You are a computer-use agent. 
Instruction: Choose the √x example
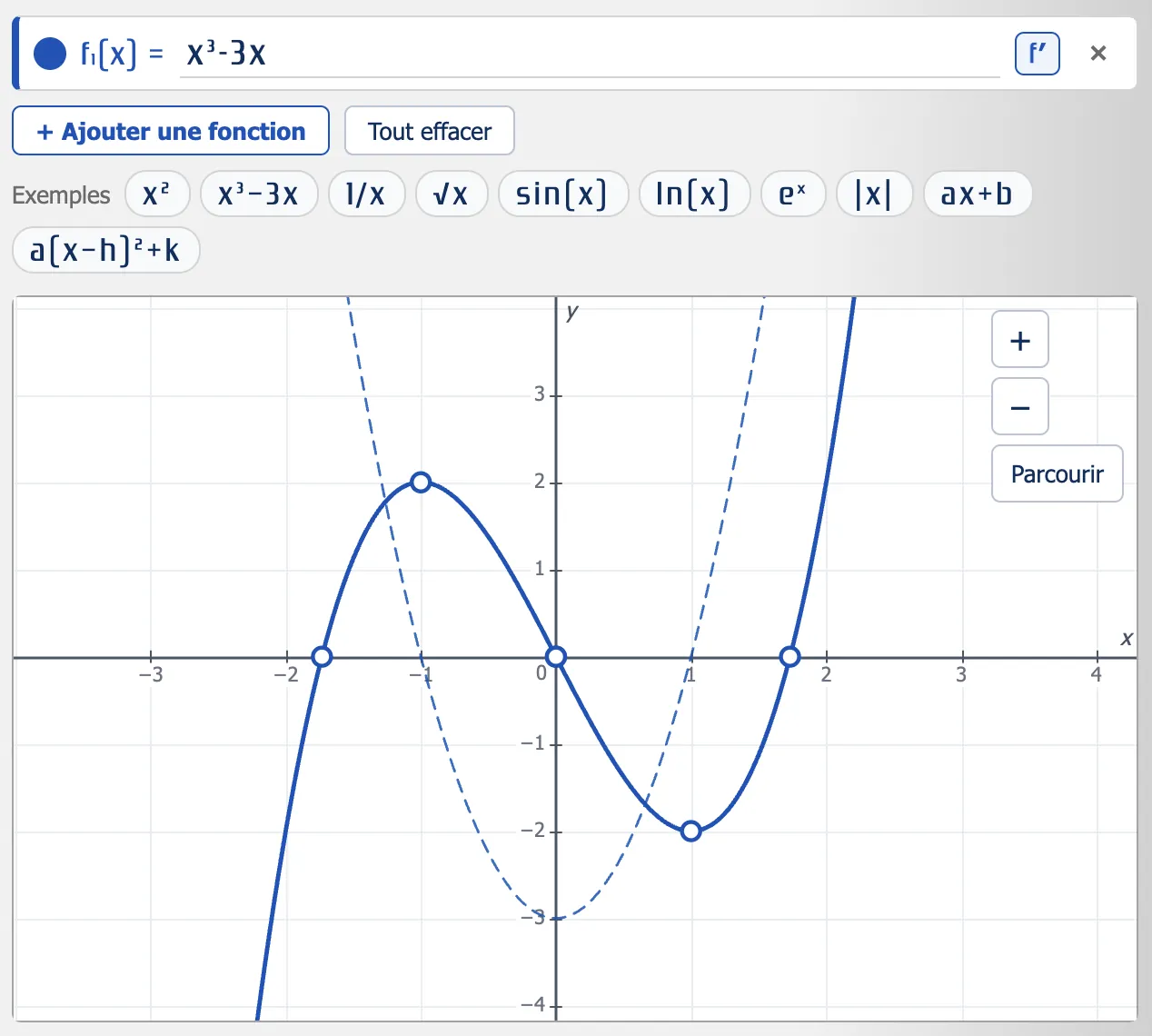coord(452,194)
